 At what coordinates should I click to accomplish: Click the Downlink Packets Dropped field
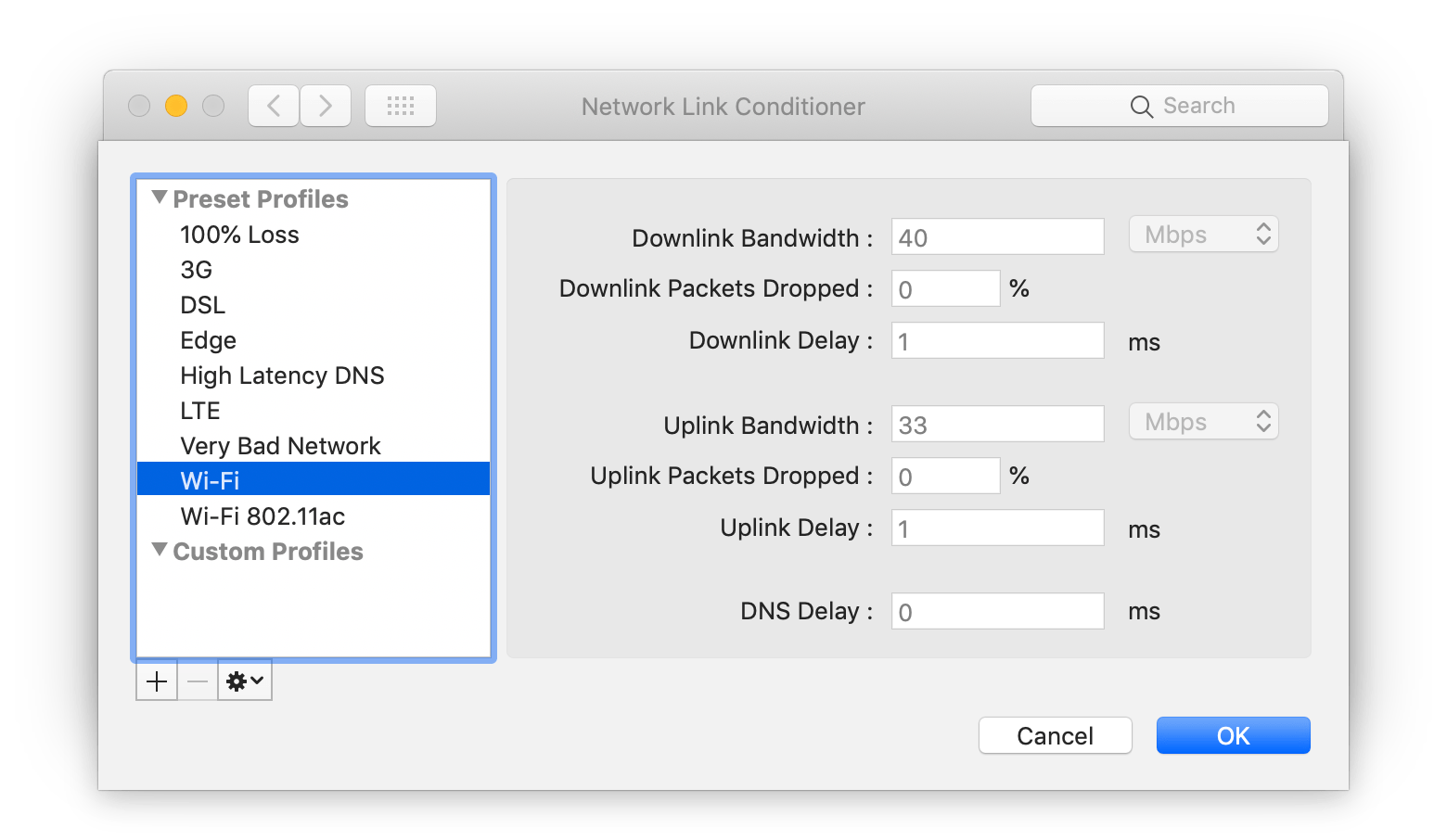pyautogui.click(x=945, y=289)
